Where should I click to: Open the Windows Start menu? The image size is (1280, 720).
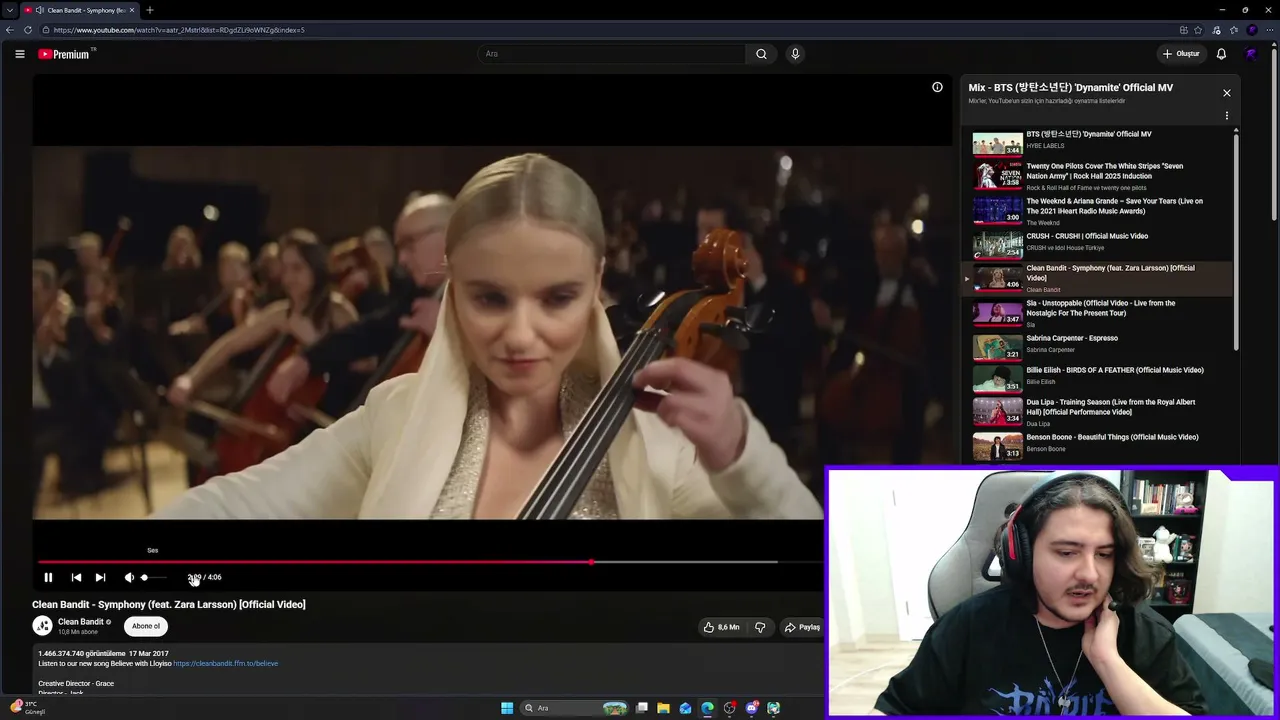tap(507, 708)
